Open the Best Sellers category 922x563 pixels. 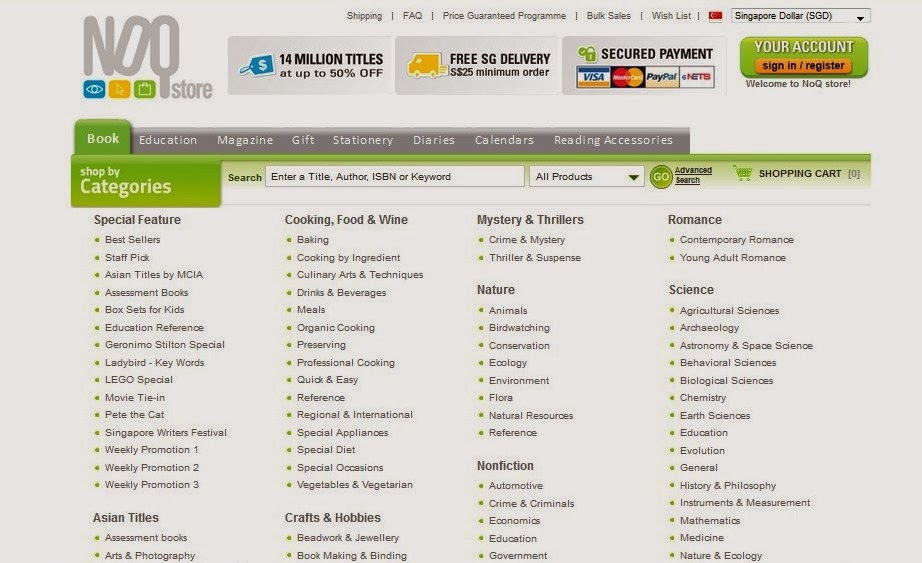coord(132,239)
